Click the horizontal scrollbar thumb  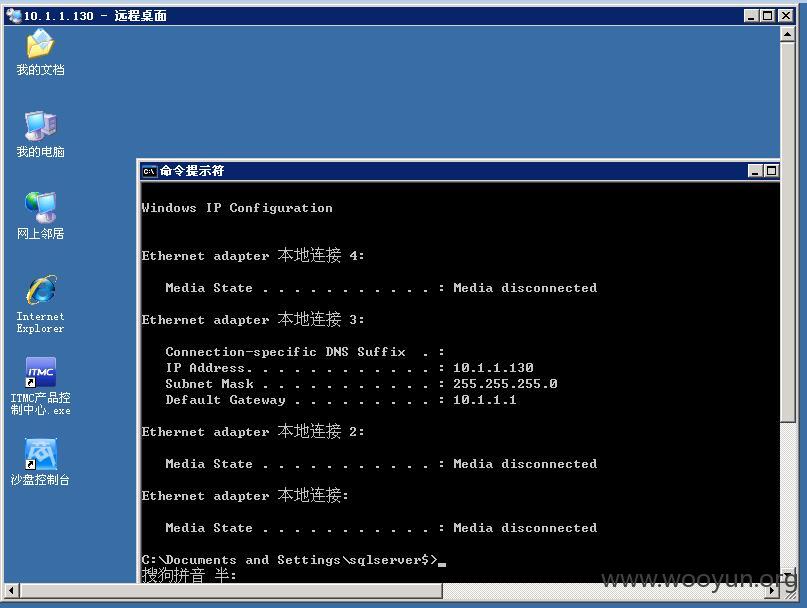point(231,590)
